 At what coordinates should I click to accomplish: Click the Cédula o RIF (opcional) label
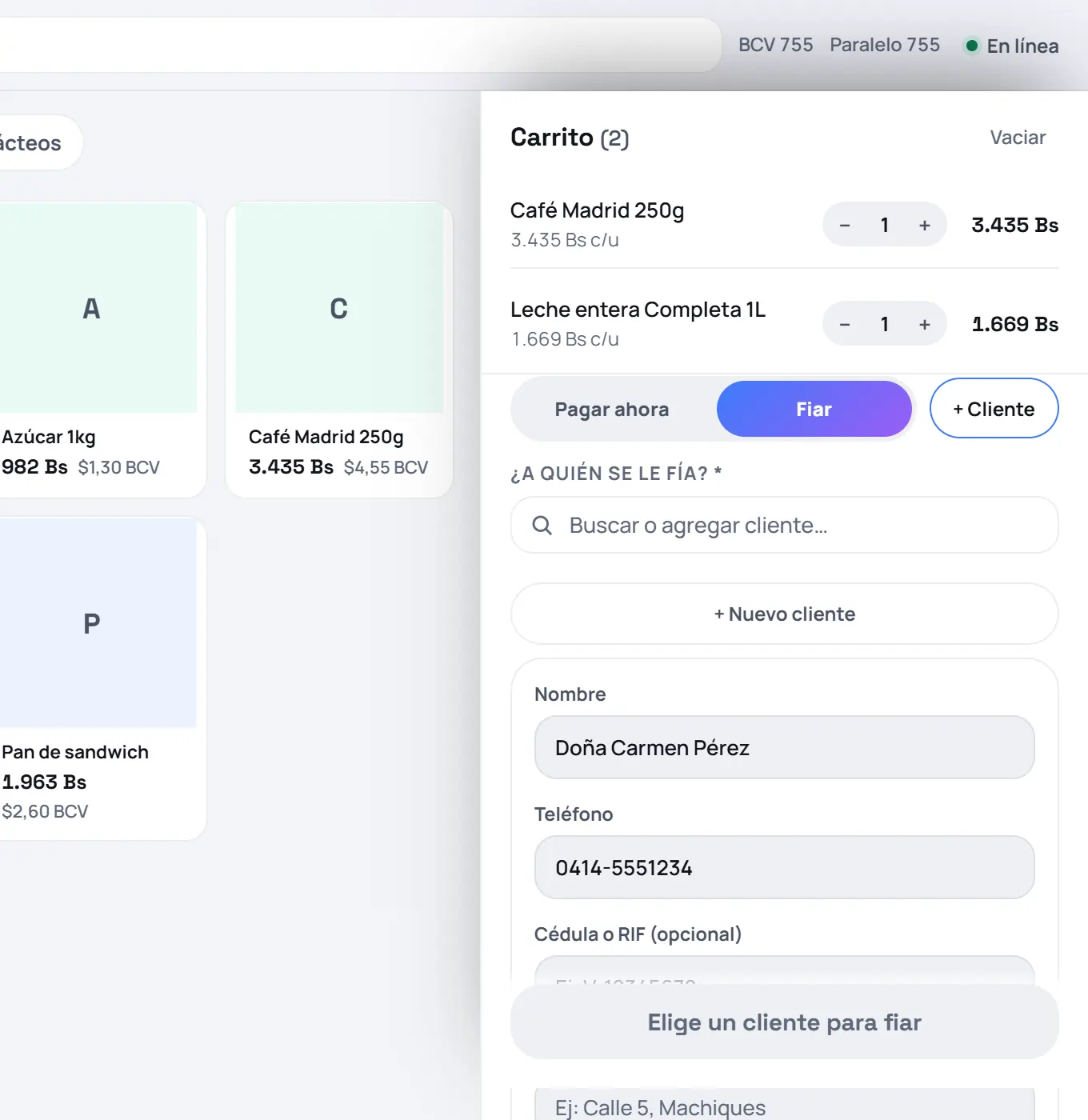[x=638, y=934]
